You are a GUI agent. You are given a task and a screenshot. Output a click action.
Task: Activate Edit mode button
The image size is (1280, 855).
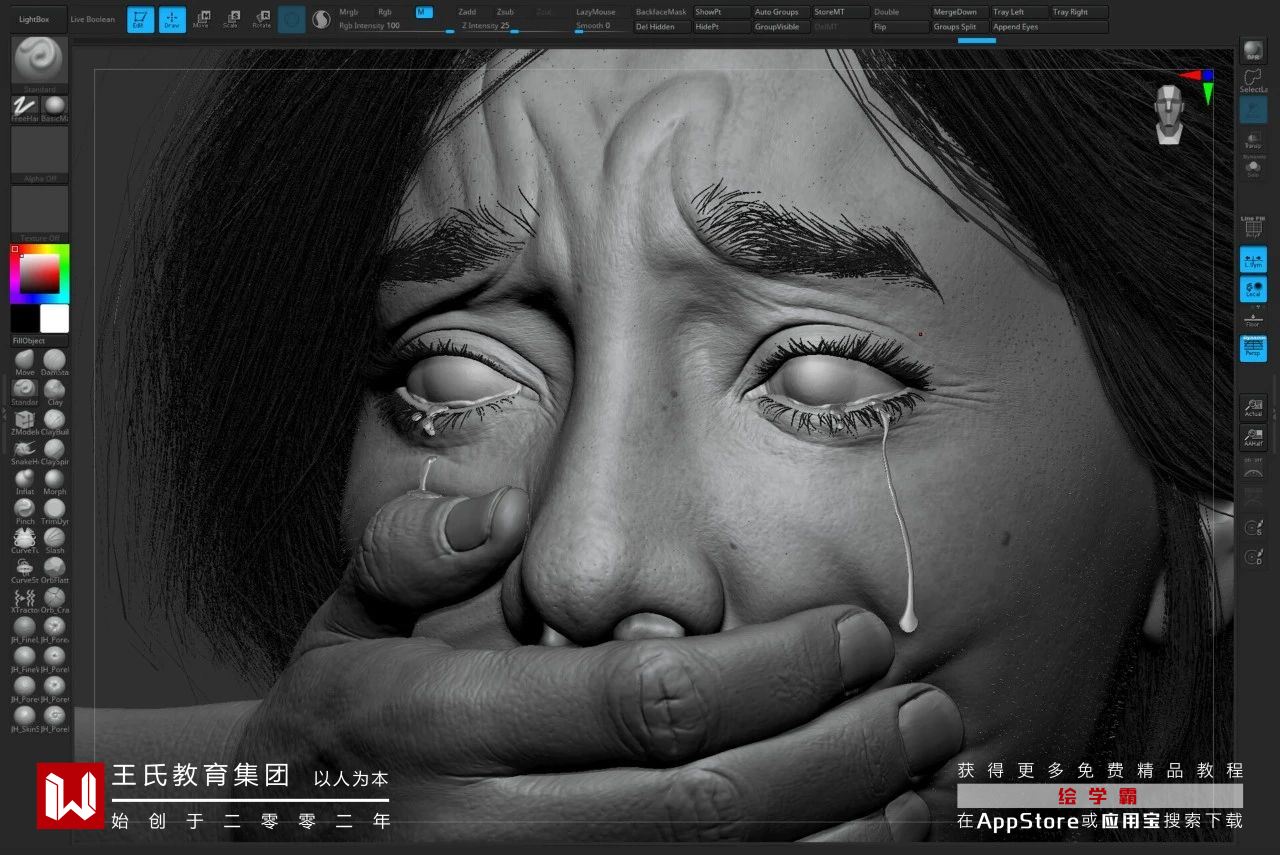click(x=141, y=19)
